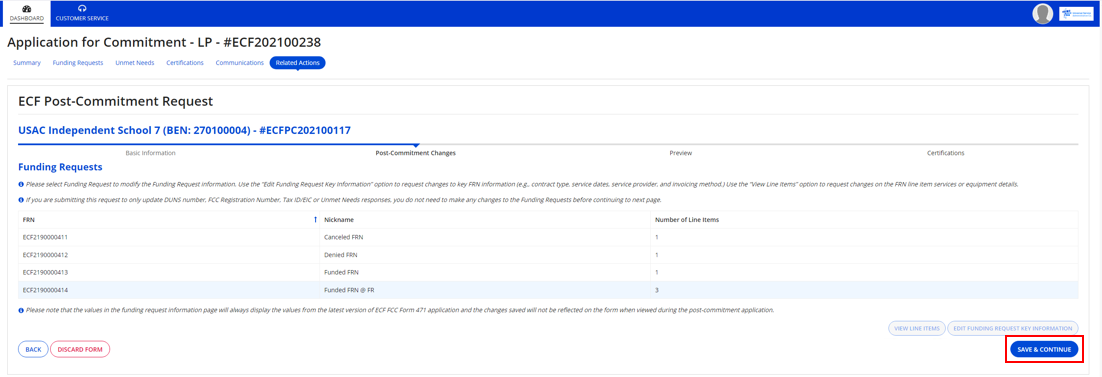Go to the Certifications wizard step
This screenshot has width=1102, height=377.
point(945,153)
